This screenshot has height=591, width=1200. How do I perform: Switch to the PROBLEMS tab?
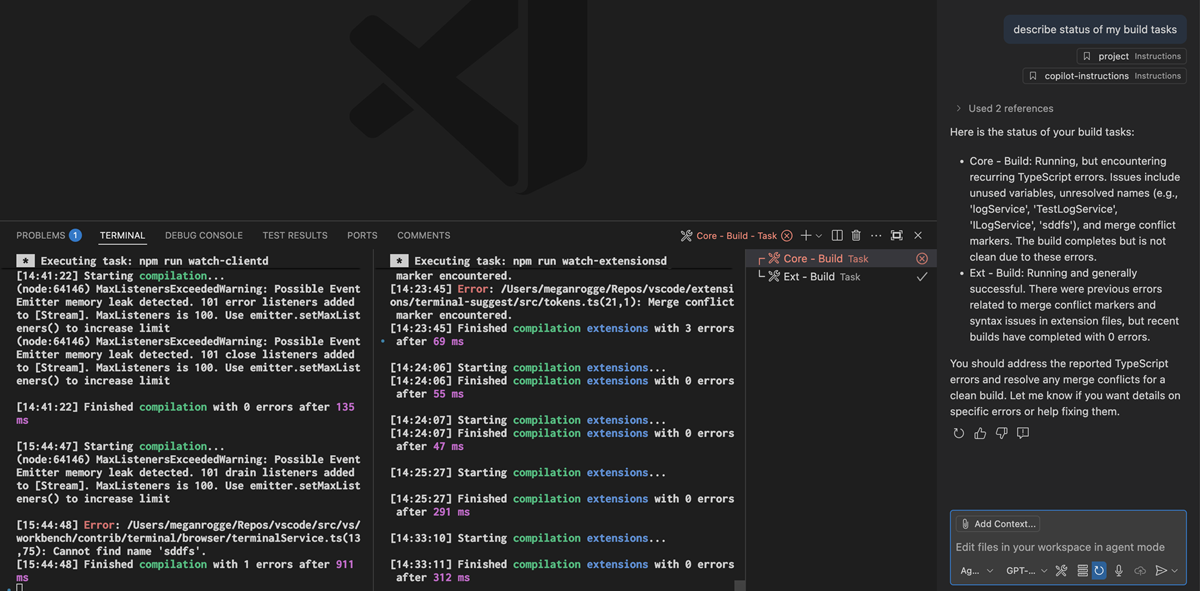40,235
